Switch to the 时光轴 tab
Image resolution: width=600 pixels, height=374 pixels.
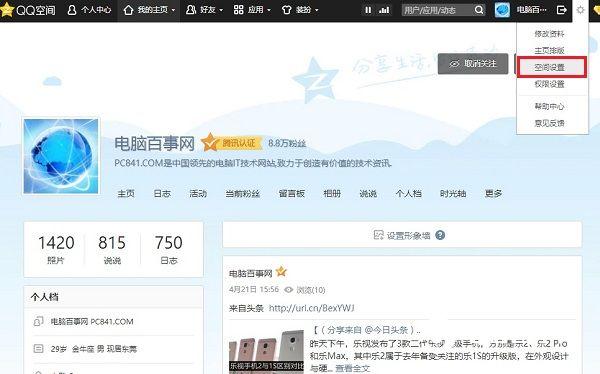pyautogui.click(x=453, y=194)
